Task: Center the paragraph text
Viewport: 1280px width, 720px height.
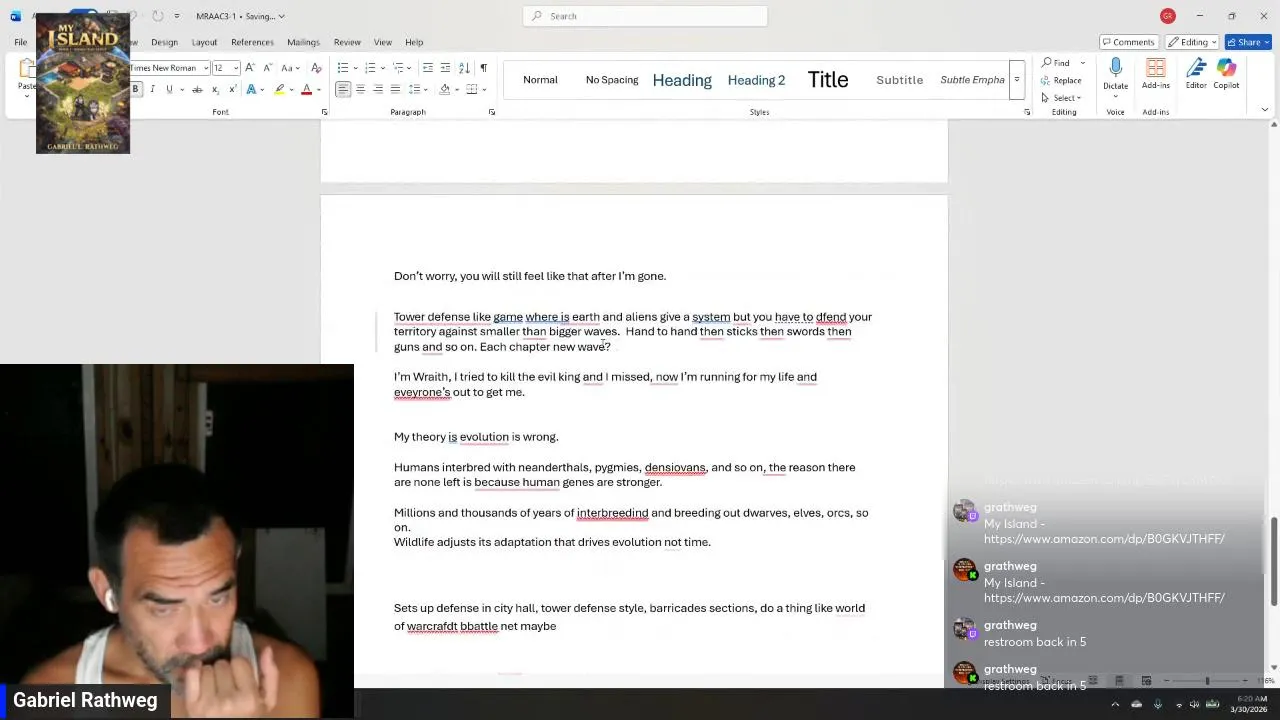Action: coord(361,89)
